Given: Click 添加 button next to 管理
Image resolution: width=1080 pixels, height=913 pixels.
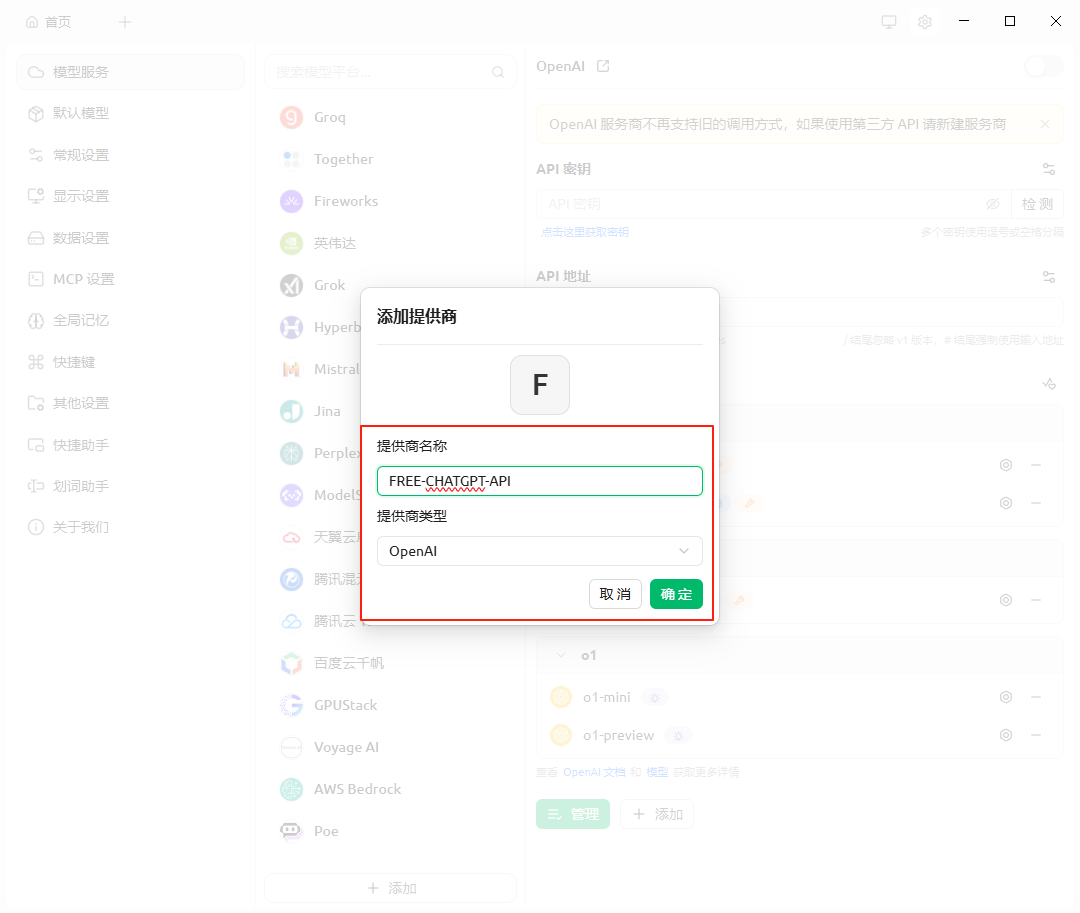Looking at the screenshot, I should [x=657, y=814].
